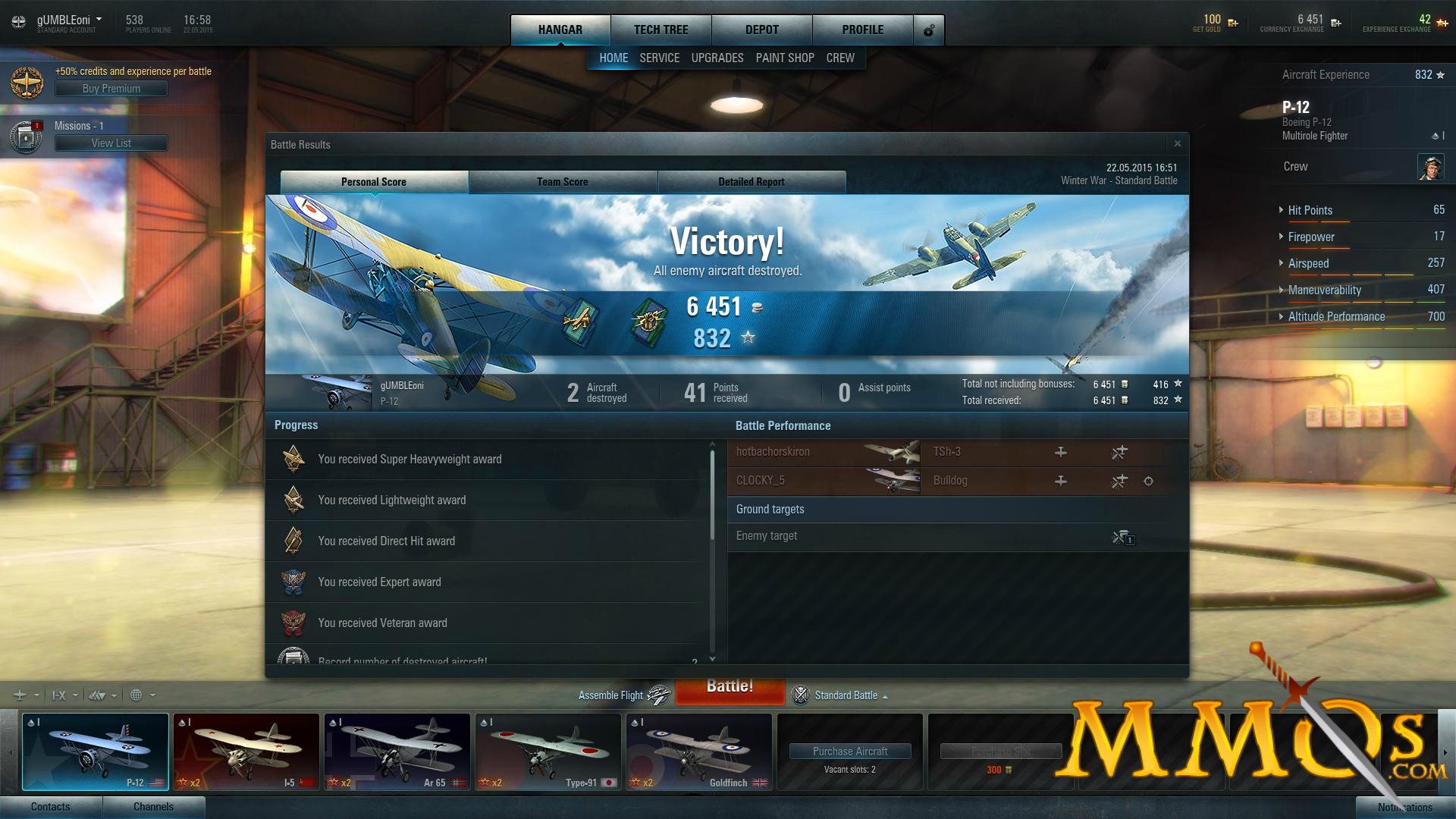Image resolution: width=1456 pixels, height=819 pixels.
Task: Open the Crew submenu
Action: [x=840, y=58]
